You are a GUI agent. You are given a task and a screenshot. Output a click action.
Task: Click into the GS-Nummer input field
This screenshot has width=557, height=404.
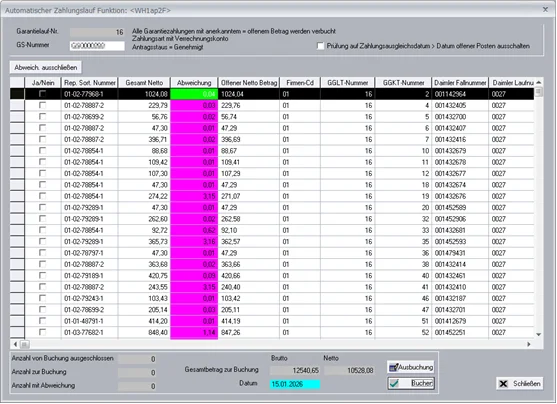point(97,46)
